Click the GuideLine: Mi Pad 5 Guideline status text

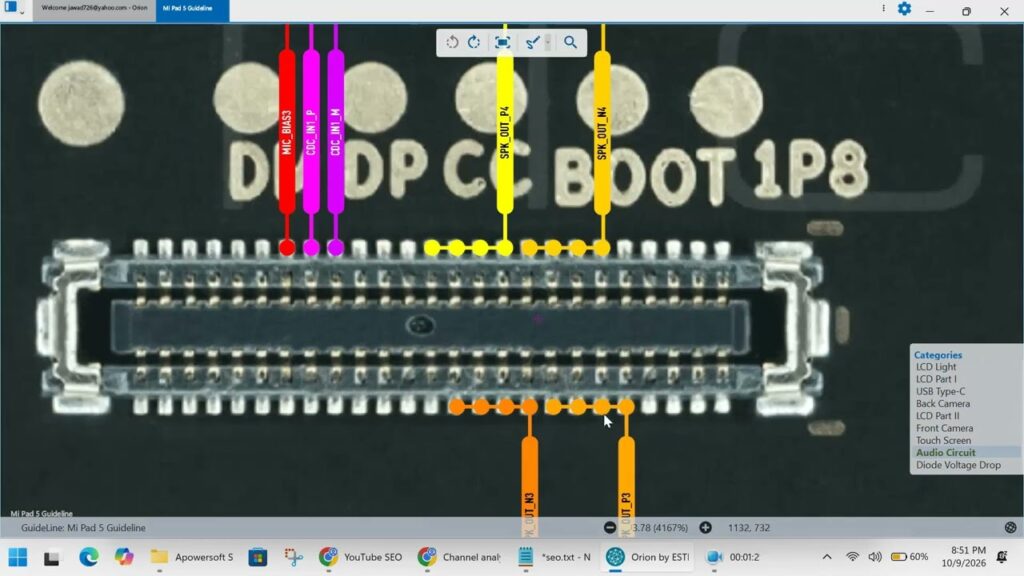[x=83, y=528]
